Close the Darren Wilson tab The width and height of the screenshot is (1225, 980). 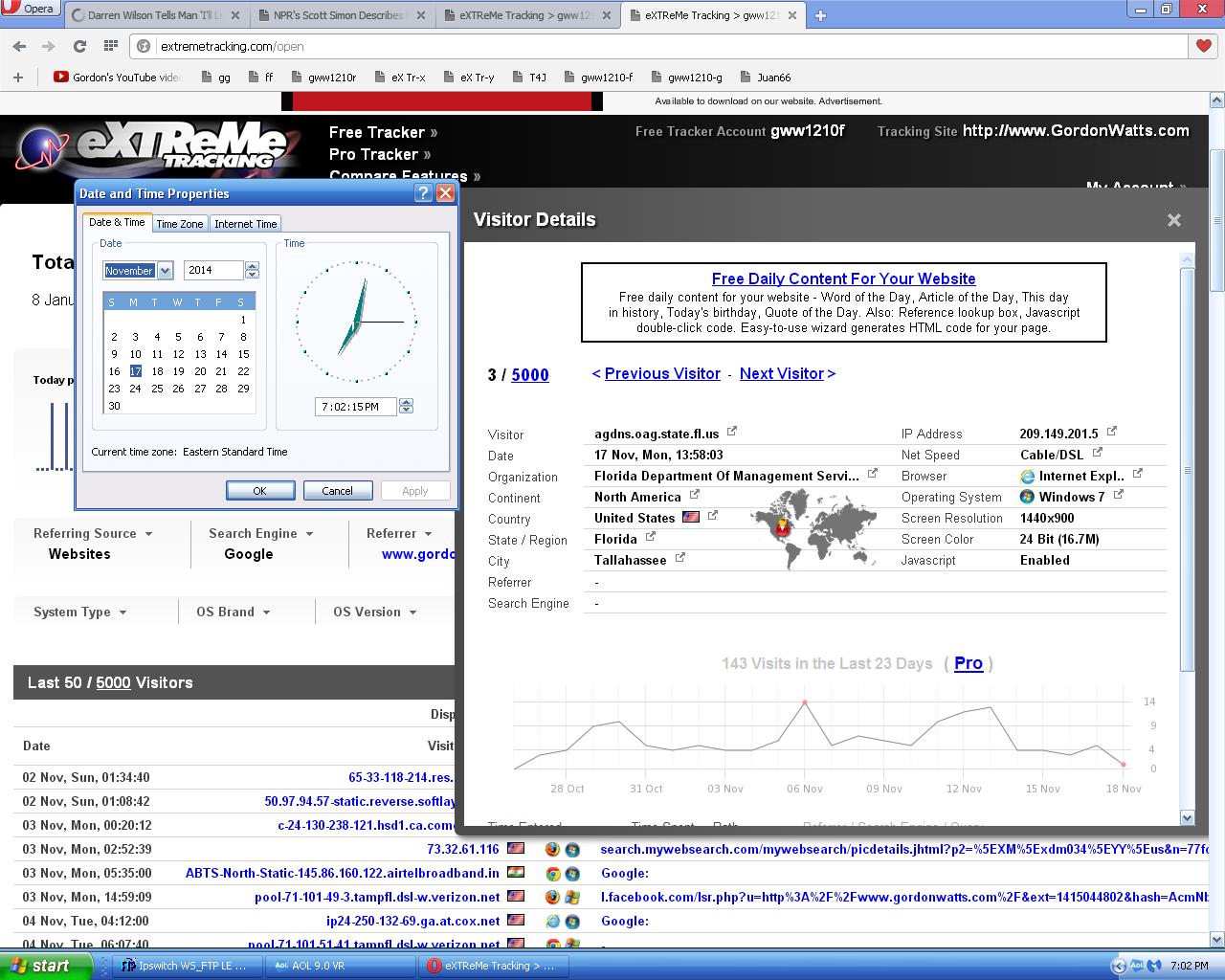[235, 15]
